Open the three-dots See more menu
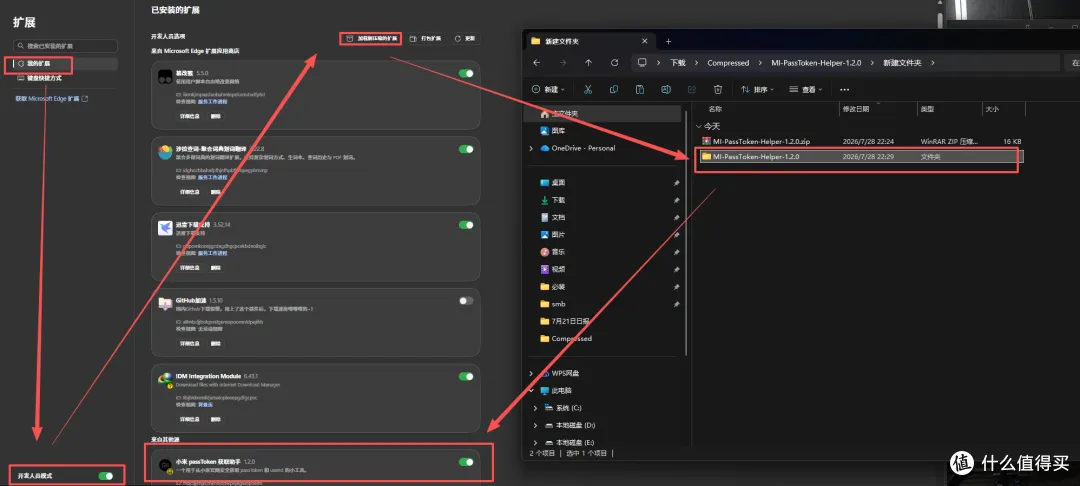Image resolution: width=1080 pixels, height=486 pixels. pyautogui.click(x=844, y=89)
